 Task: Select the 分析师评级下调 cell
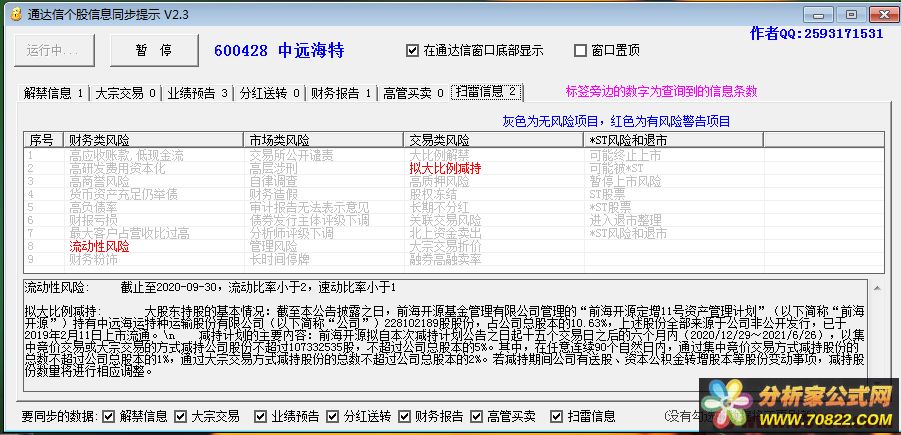coord(291,233)
